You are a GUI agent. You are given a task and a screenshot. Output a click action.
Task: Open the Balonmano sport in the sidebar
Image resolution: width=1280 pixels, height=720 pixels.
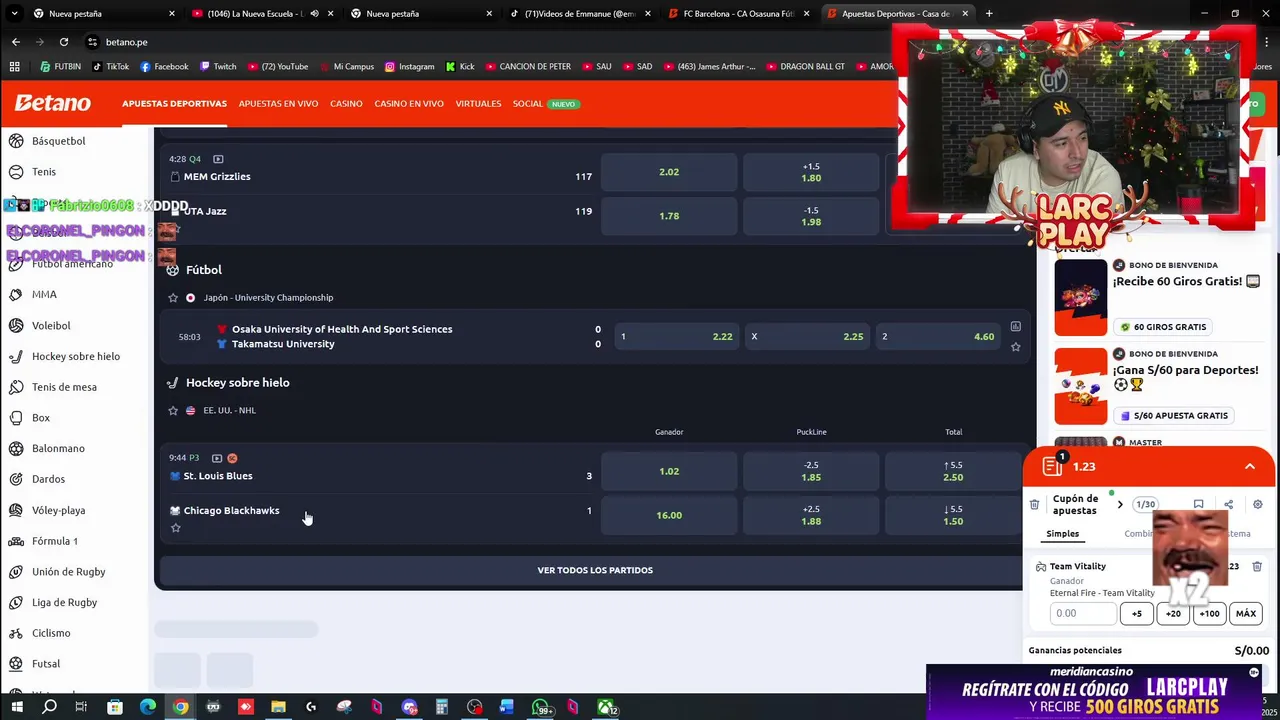pos(58,449)
